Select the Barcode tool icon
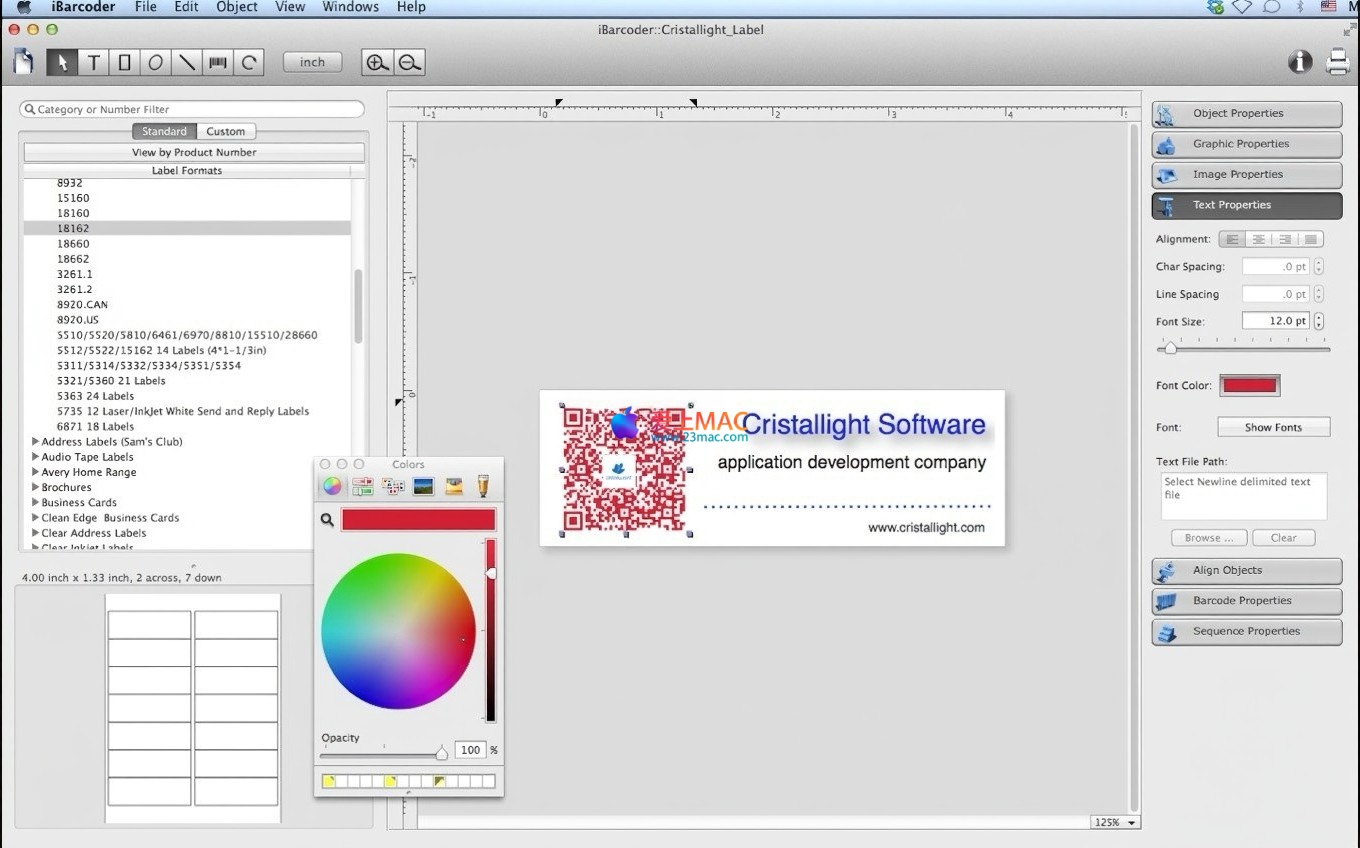The image size is (1360, 848). (x=217, y=63)
